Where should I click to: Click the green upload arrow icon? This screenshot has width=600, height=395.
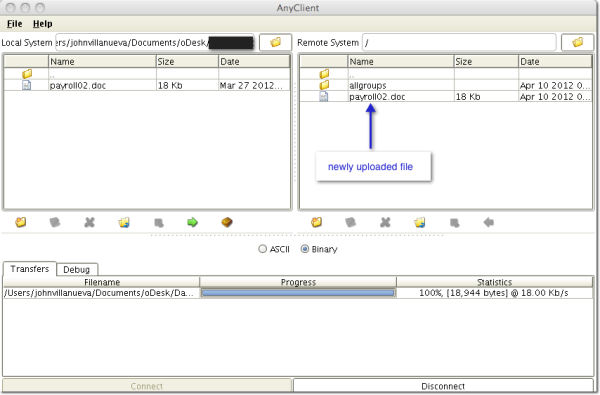point(192,222)
